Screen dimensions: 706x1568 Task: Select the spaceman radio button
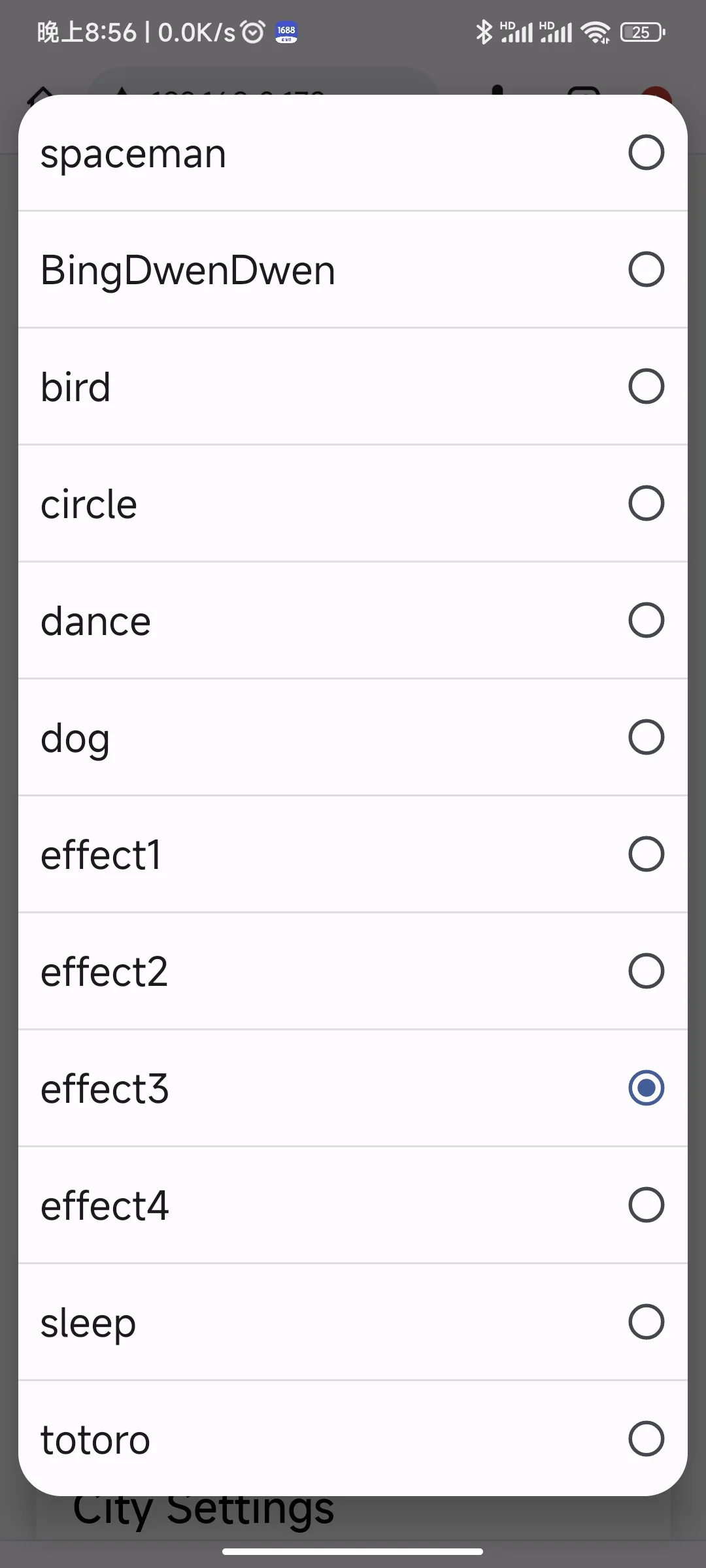[646, 153]
